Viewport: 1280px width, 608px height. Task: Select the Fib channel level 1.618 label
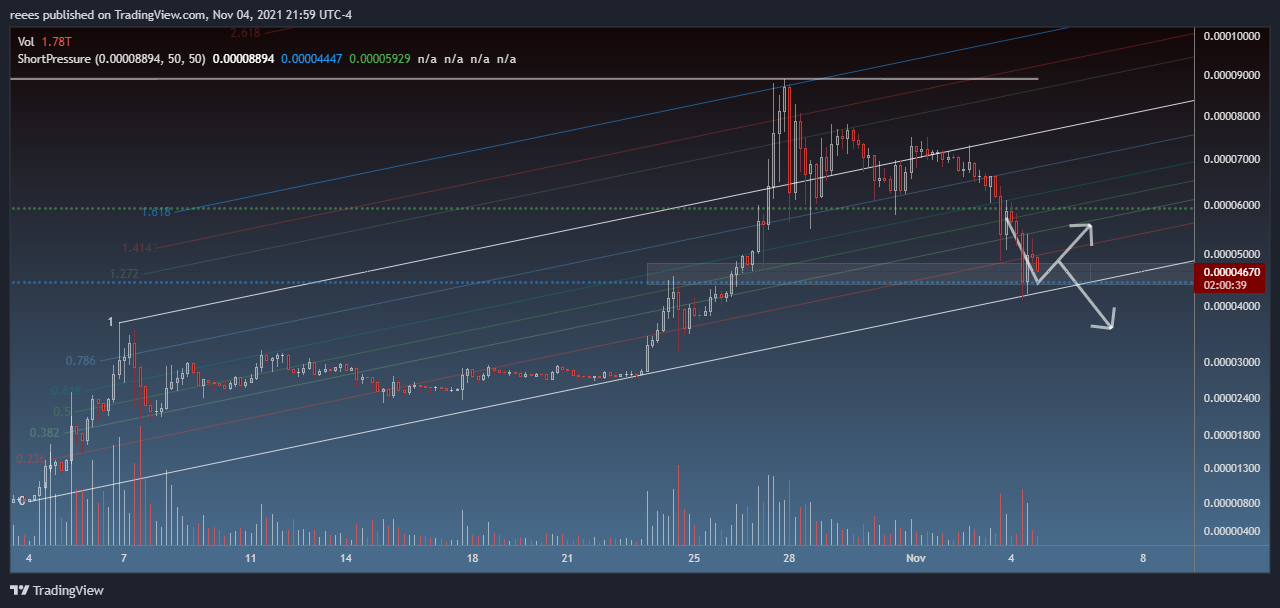155,213
